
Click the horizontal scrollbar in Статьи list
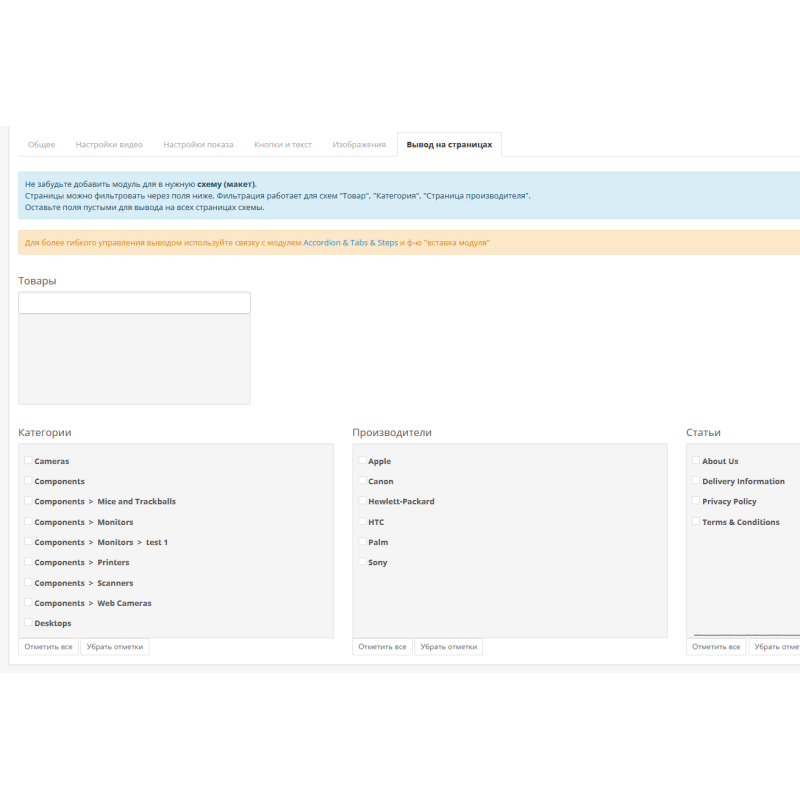click(745, 635)
